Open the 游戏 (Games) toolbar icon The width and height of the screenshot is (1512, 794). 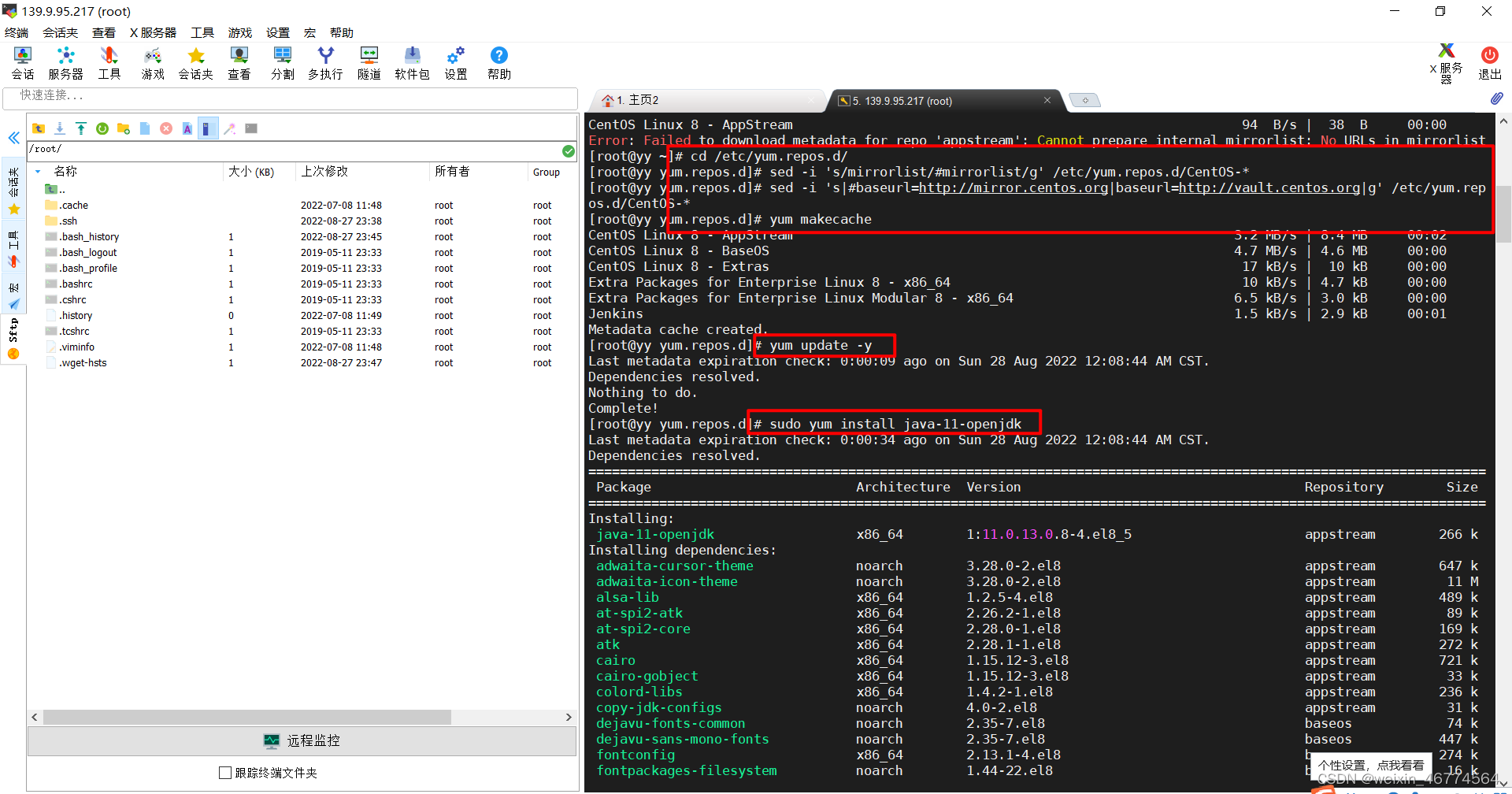click(152, 63)
